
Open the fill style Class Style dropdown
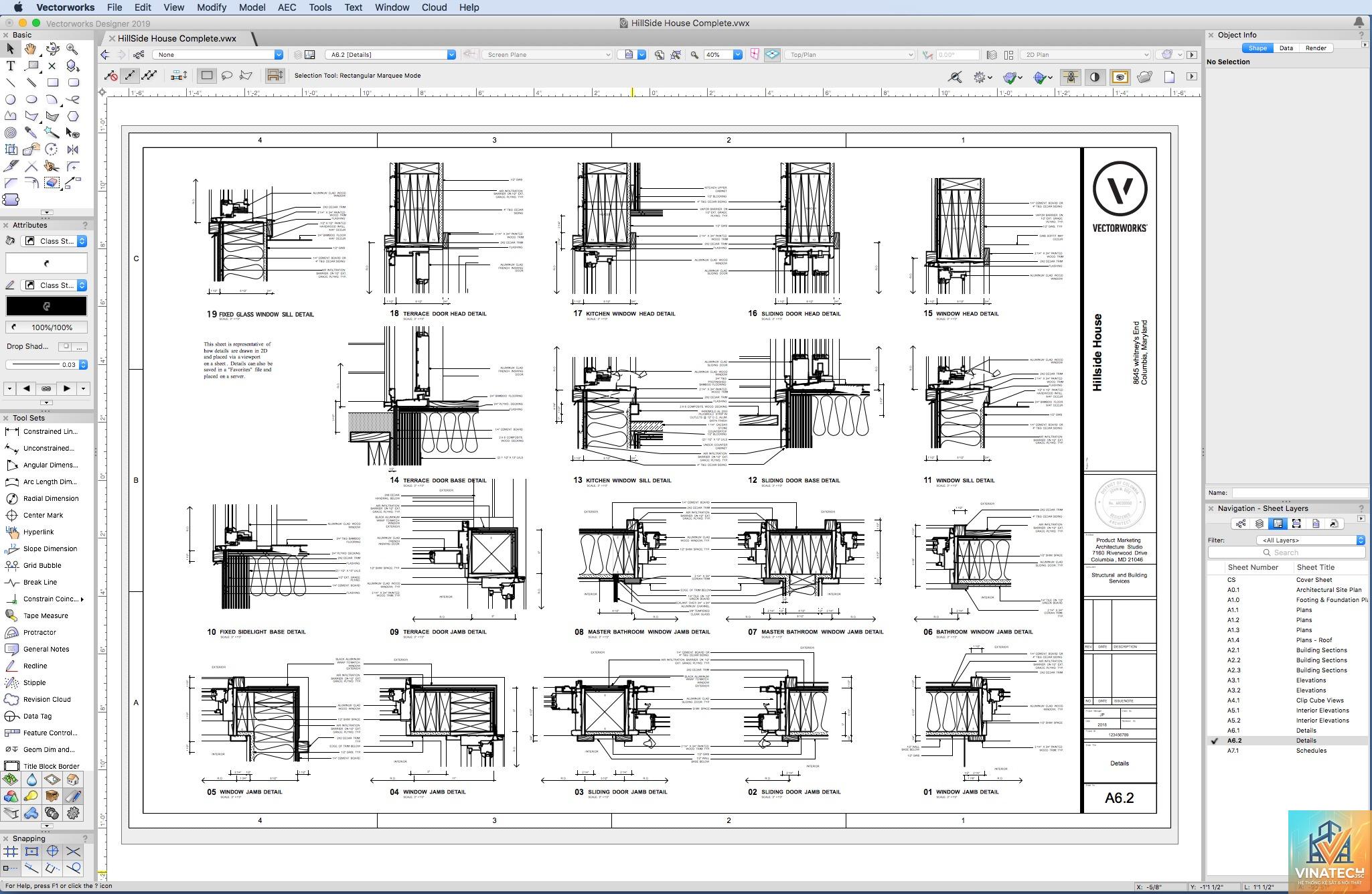point(54,241)
